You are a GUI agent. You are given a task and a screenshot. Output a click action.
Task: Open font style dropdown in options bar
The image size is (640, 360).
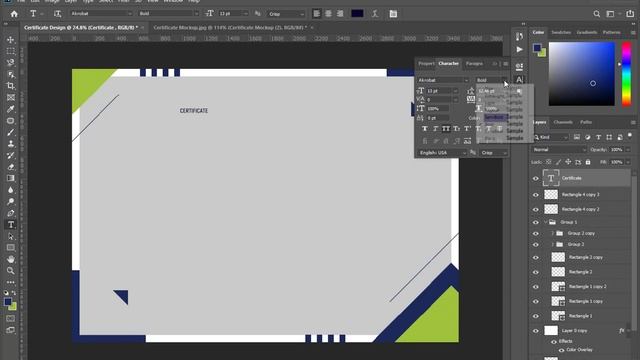[x=168, y=13]
